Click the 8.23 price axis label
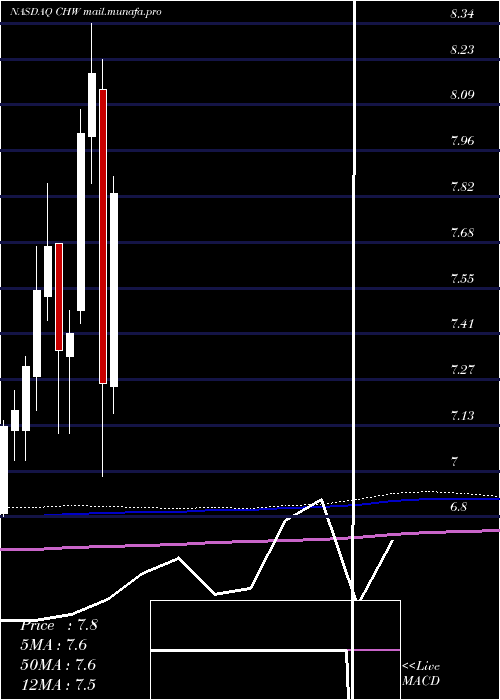This screenshot has height=700, width=500. (462, 50)
